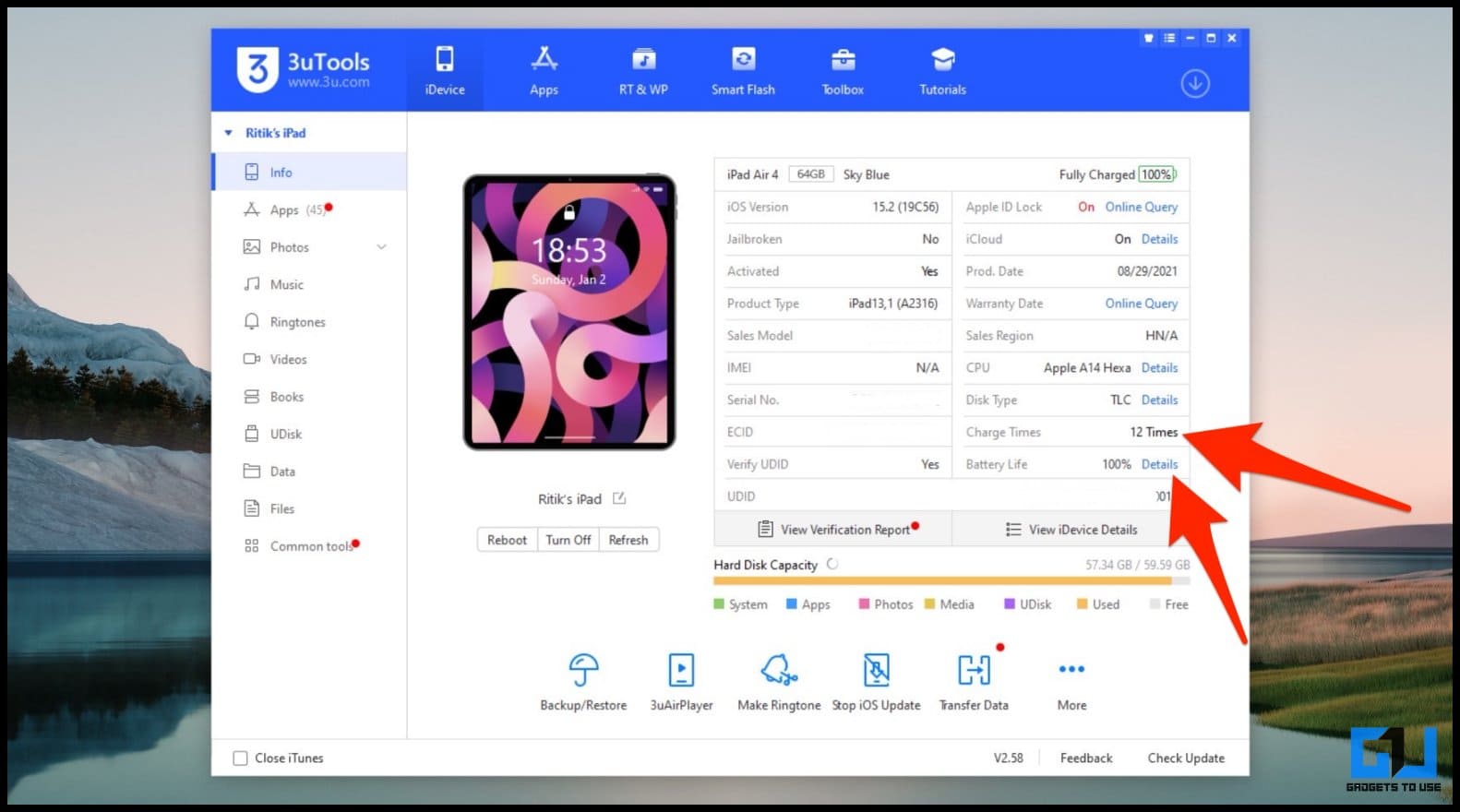Click the iPad preview image
Viewport: 1460px width, 812px height.
[x=569, y=312]
